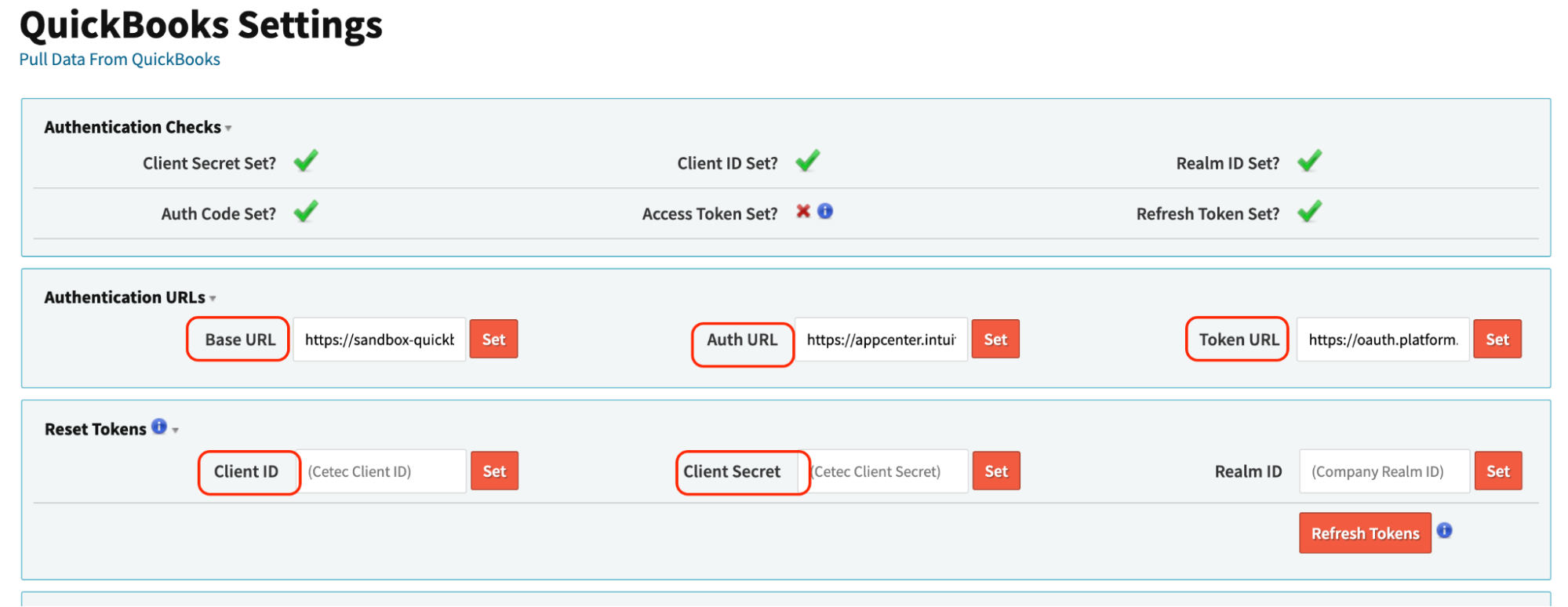Viewport: 1568px width, 607px height.
Task: Collapse the Reset Tokens section arrow
Action: tap(176, 431)
